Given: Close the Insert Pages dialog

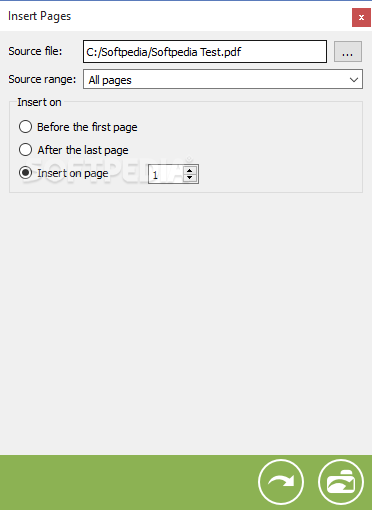Looking at the screenshot, I should (361, 18).
